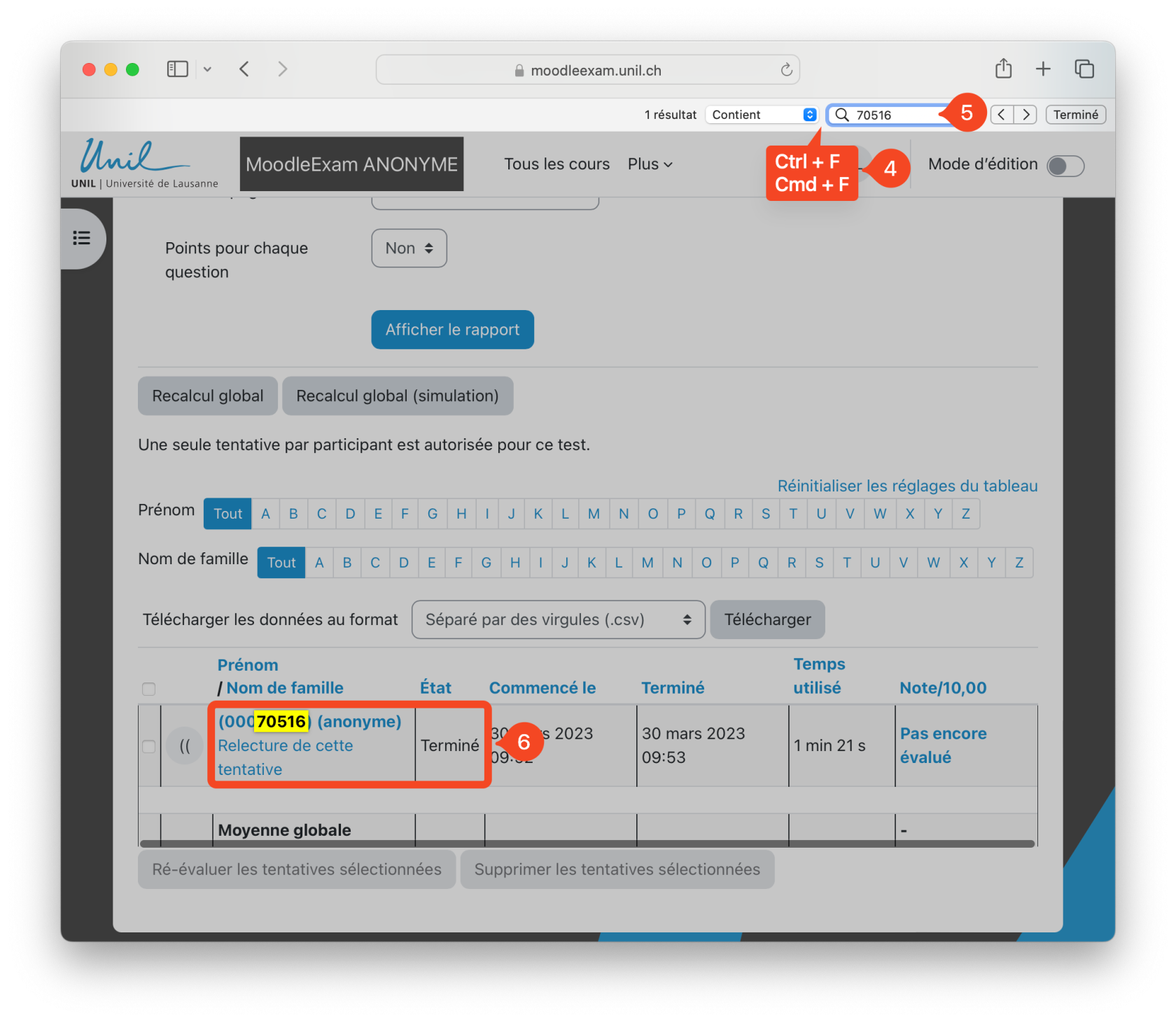Go back with the browser back arrow

tap(244, 69)
